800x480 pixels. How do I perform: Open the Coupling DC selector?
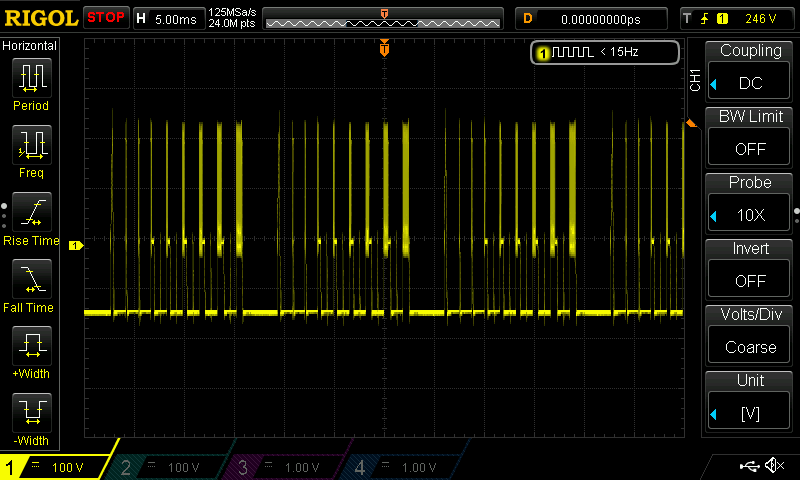(x=749, y=71)
